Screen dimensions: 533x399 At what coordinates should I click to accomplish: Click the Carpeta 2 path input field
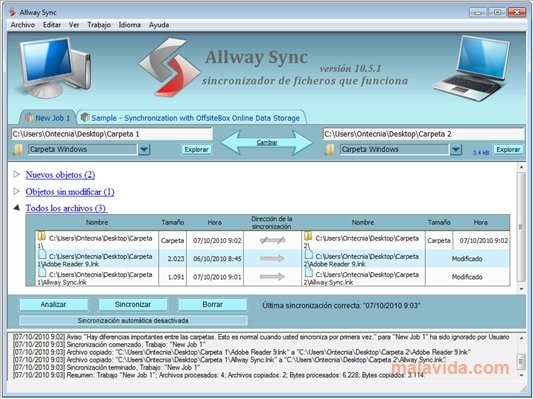point(424,134)
